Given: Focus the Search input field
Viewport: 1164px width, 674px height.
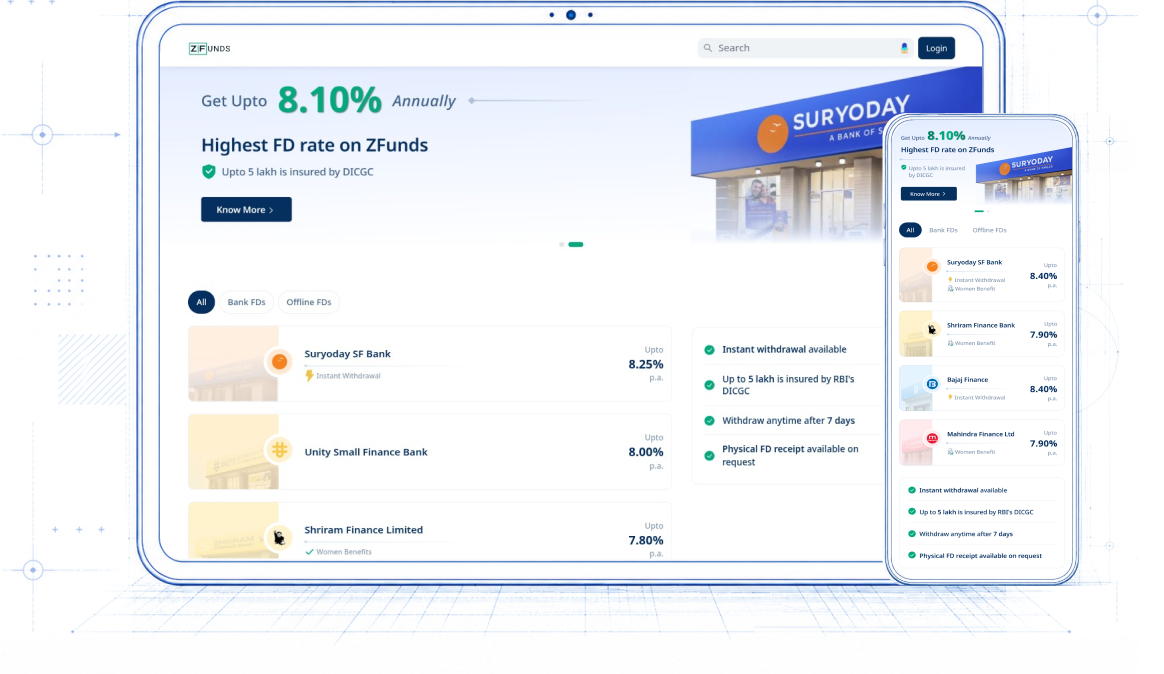Looking at the screenshot, I should (805, 48).
